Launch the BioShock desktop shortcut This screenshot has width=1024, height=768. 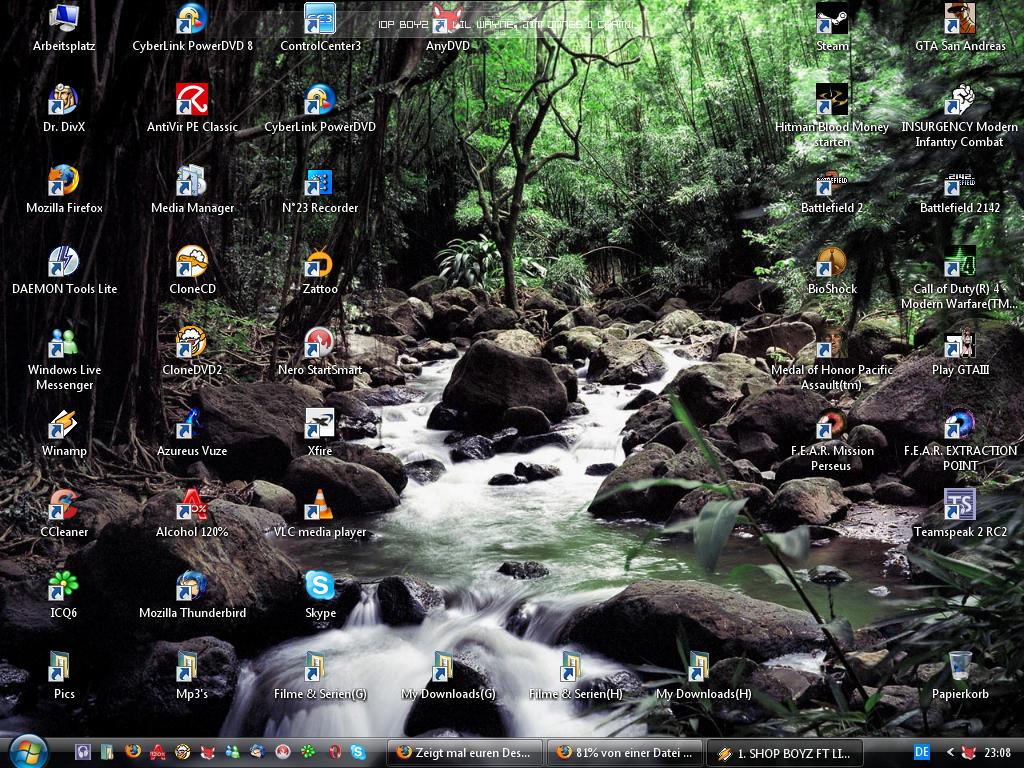tap(832, 264)
